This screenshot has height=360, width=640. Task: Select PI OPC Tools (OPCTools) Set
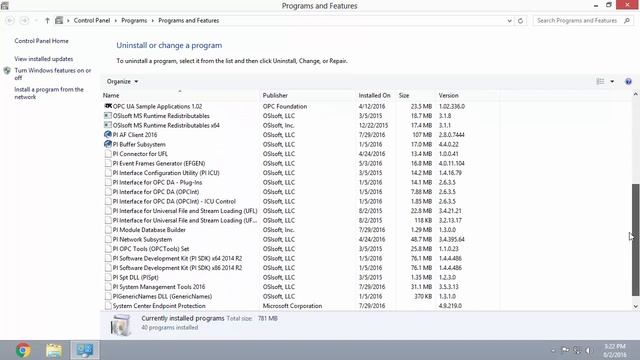point(300,249)
